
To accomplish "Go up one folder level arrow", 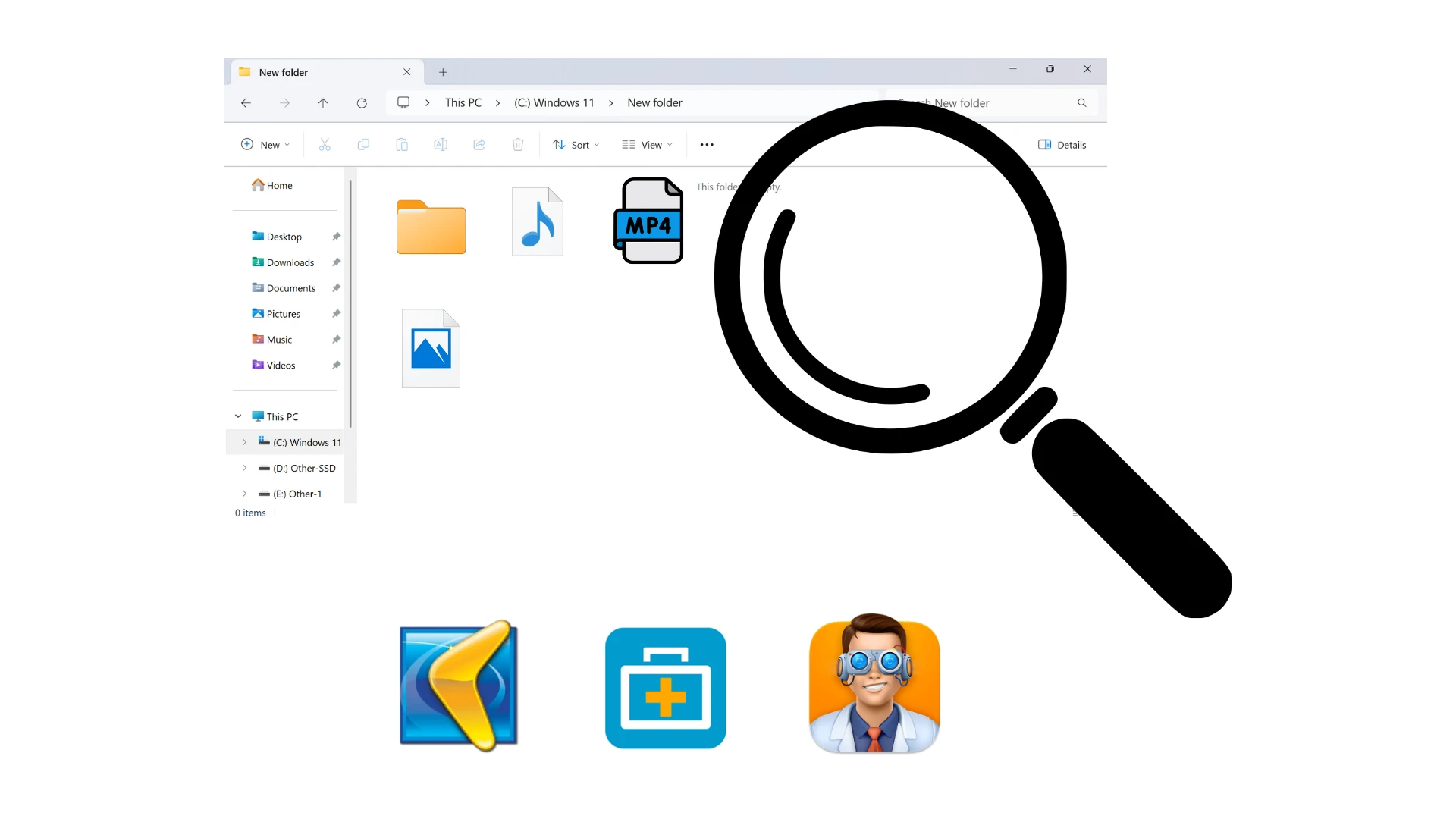I will pos(323,103).
